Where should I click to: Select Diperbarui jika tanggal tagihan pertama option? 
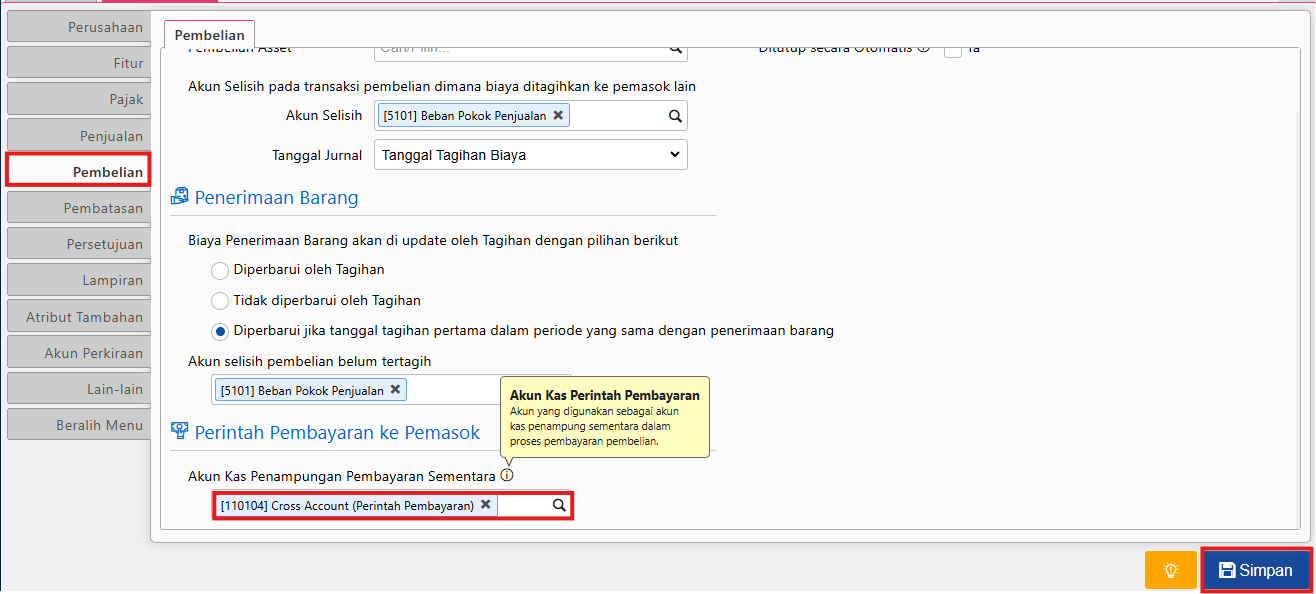[220, 331]
